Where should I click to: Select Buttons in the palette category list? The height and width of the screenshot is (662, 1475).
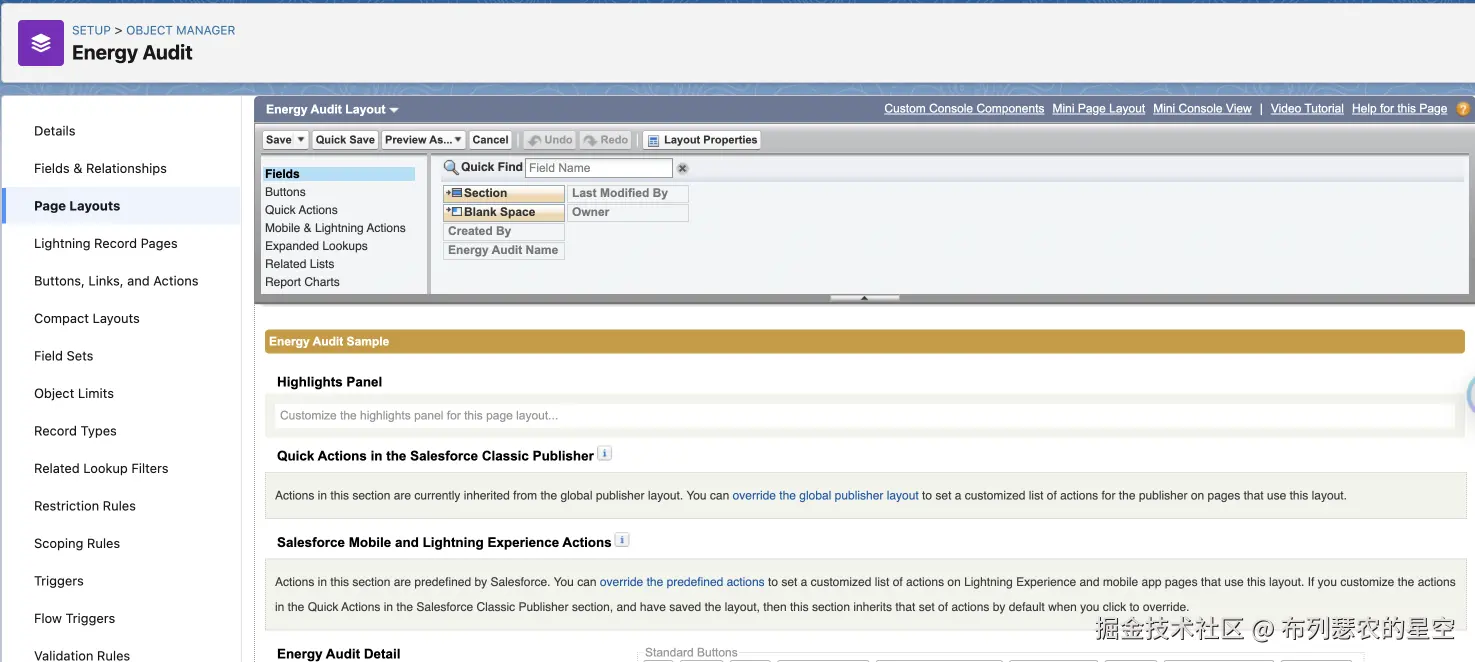285,192
